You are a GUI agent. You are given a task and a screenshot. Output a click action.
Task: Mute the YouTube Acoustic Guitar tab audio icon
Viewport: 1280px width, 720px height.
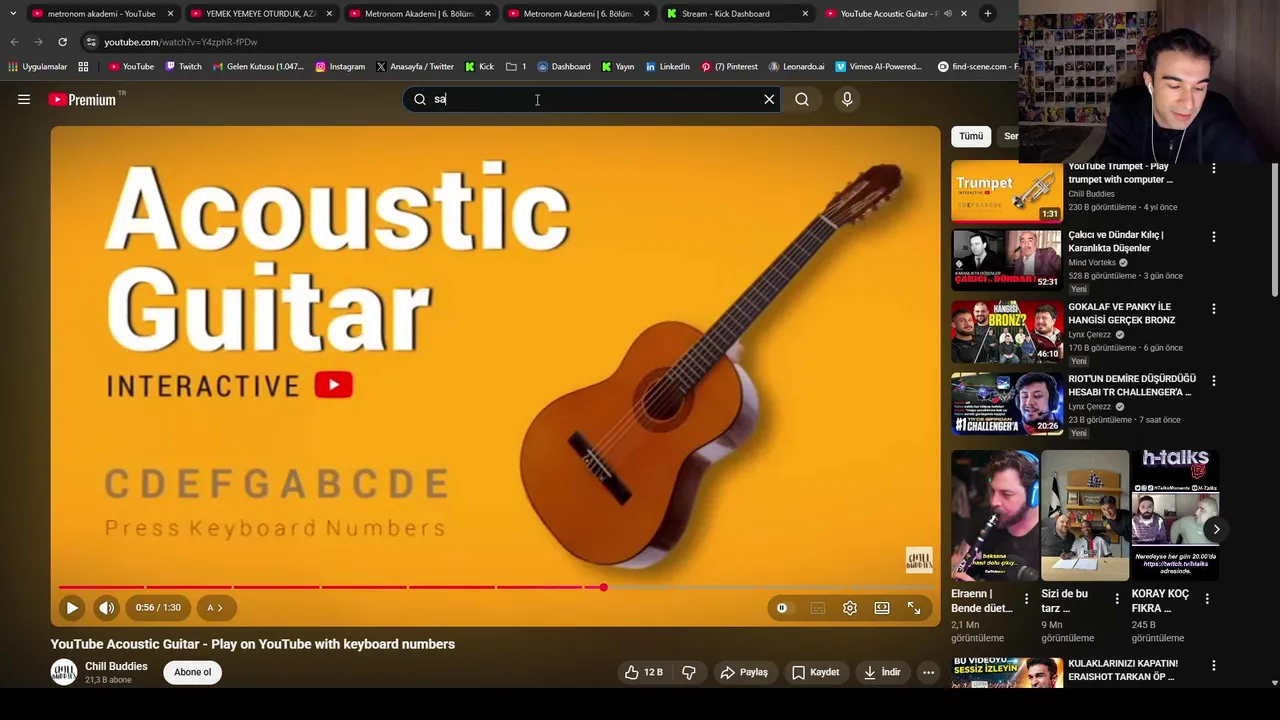tap(948, 14)
